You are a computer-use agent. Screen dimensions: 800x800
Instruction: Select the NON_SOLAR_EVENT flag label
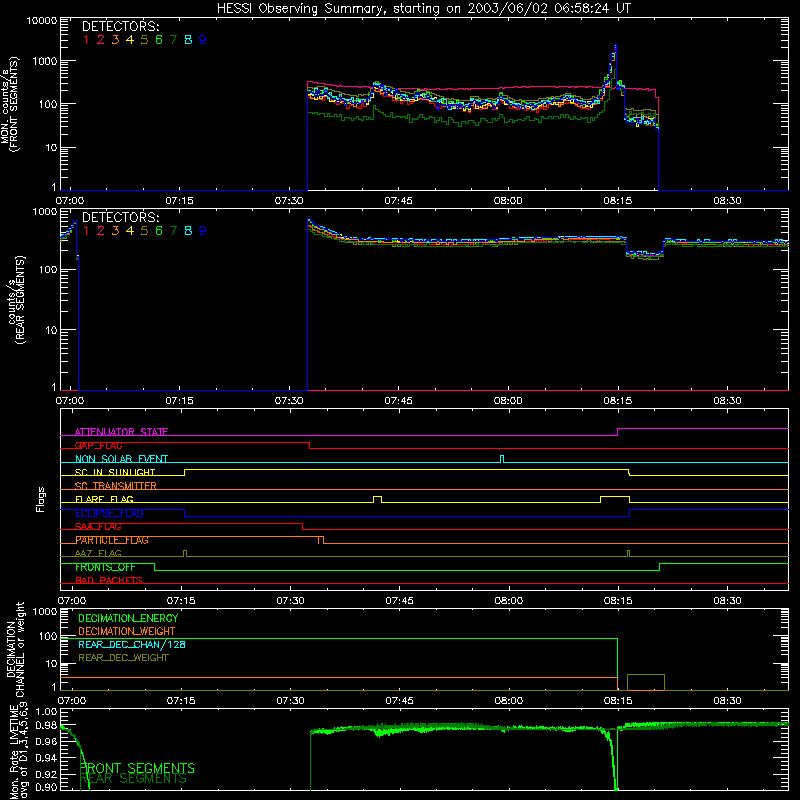[x=121, y=459]
